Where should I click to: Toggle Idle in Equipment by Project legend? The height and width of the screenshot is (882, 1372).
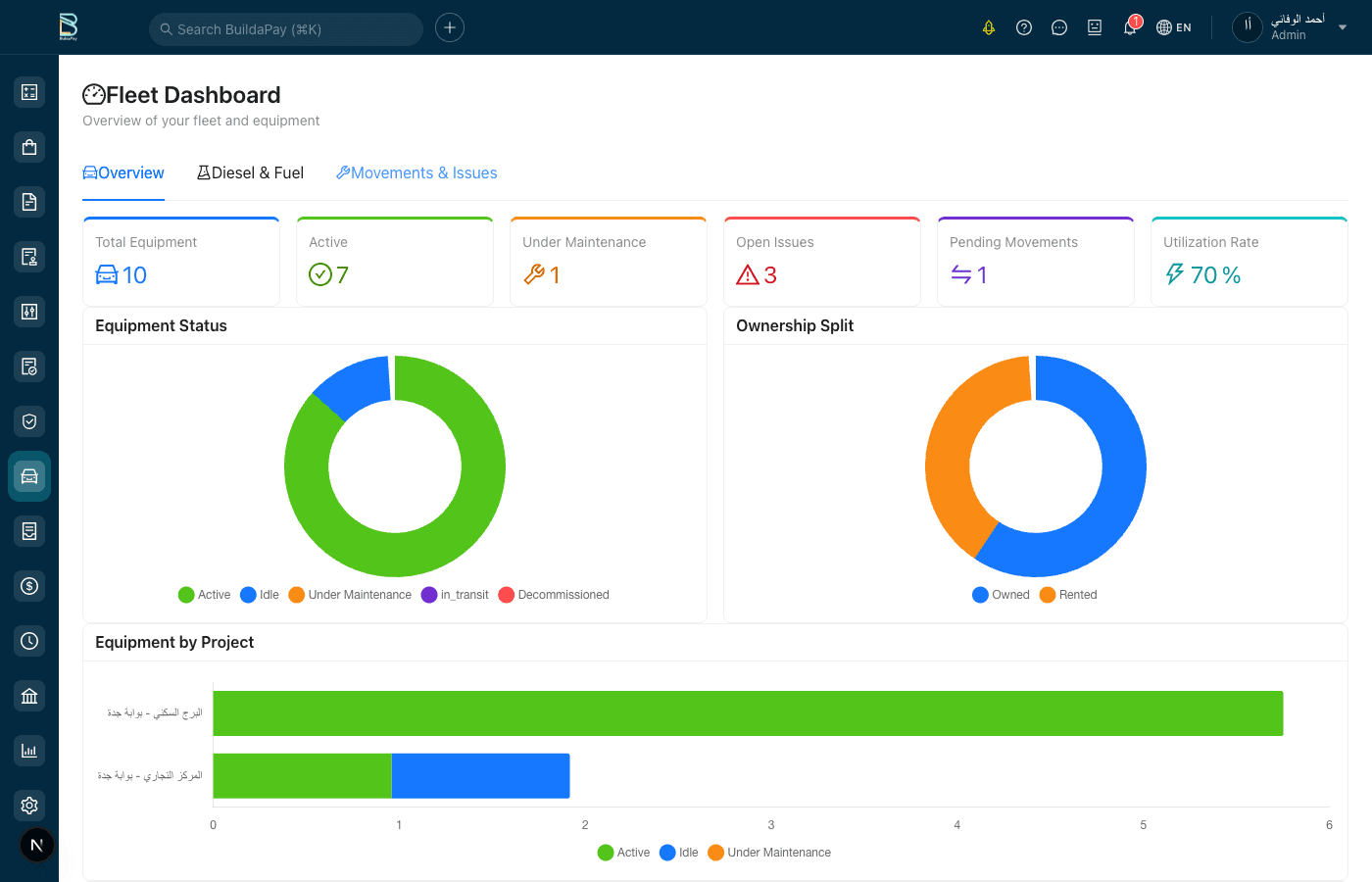[679, 853]
